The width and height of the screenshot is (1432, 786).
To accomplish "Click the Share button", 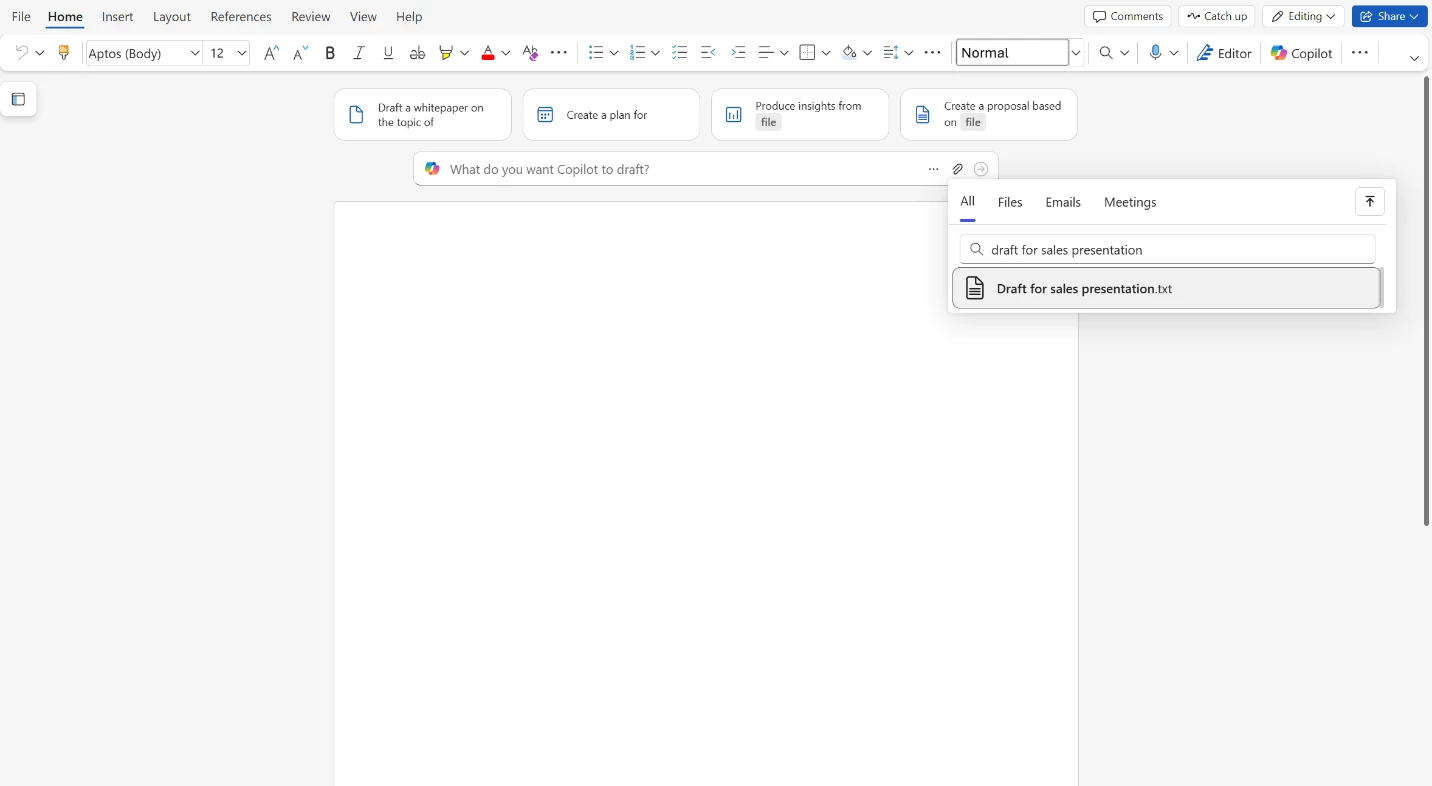I will [1390, 16].
